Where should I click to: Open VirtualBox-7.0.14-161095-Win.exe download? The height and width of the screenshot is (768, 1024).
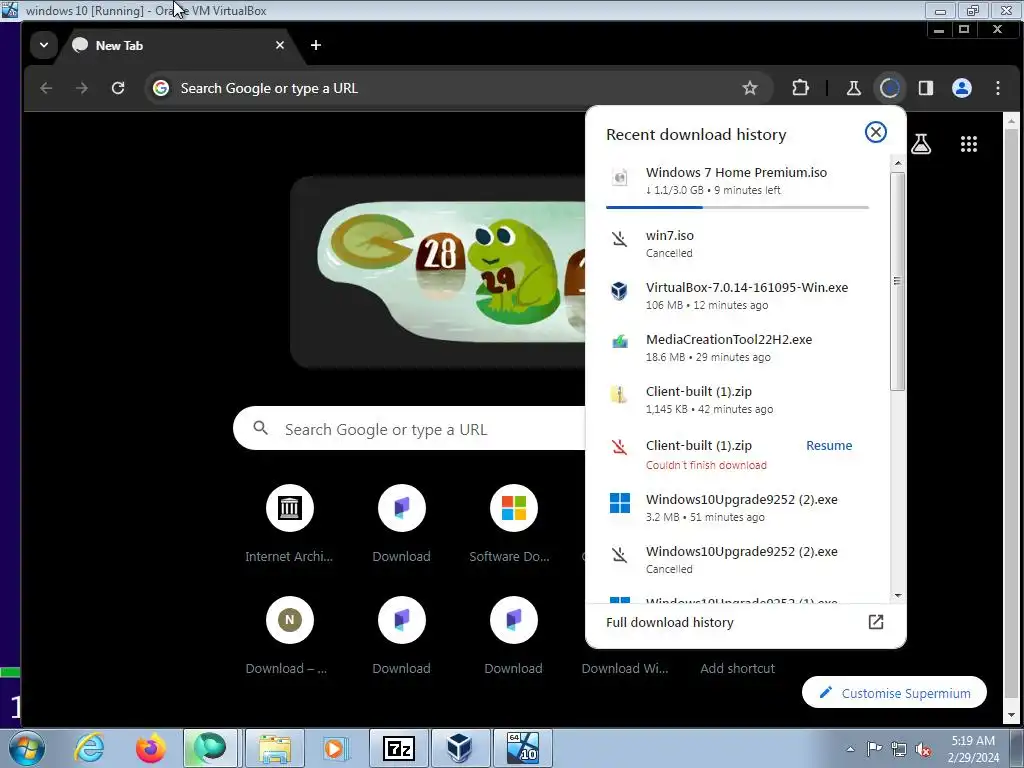(737, 296)
